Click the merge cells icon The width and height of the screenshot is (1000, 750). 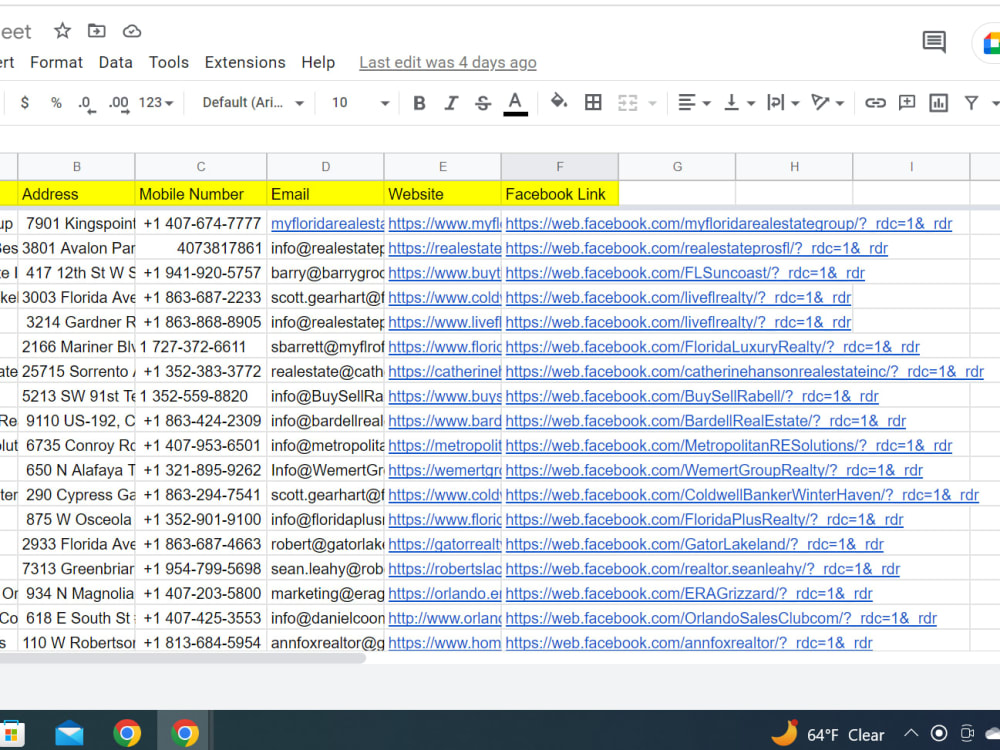[628, 102]
